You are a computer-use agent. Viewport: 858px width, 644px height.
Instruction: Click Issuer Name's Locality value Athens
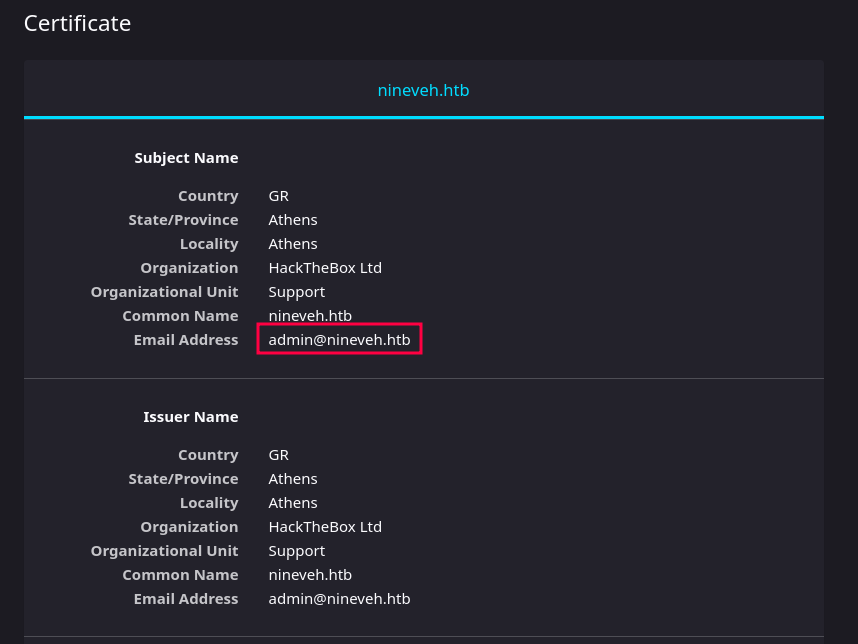click(293, 503)
